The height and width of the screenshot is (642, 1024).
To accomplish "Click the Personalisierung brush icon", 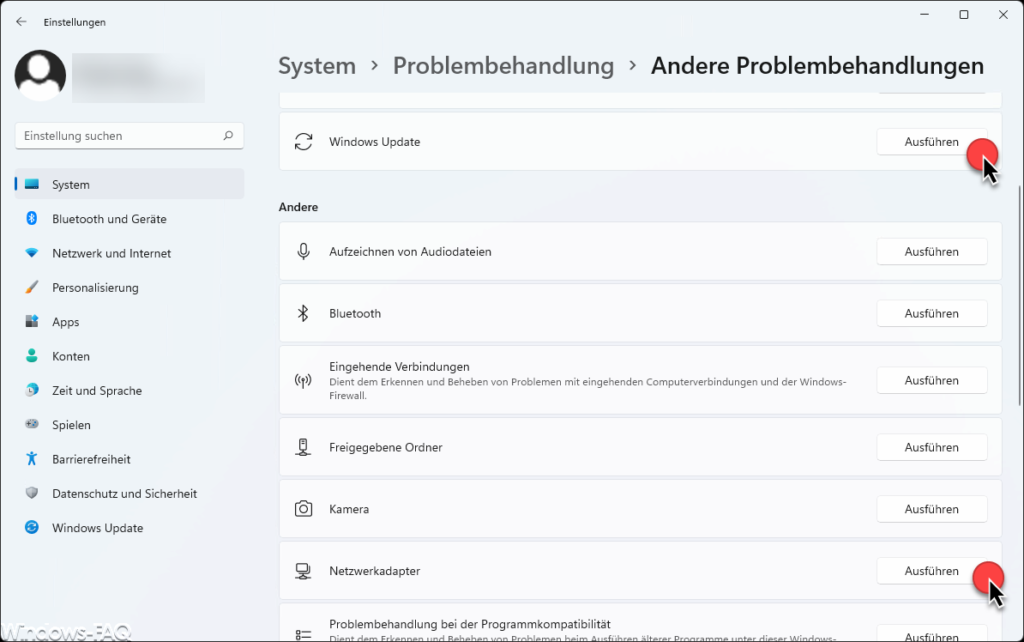I will tap(31, 287).
